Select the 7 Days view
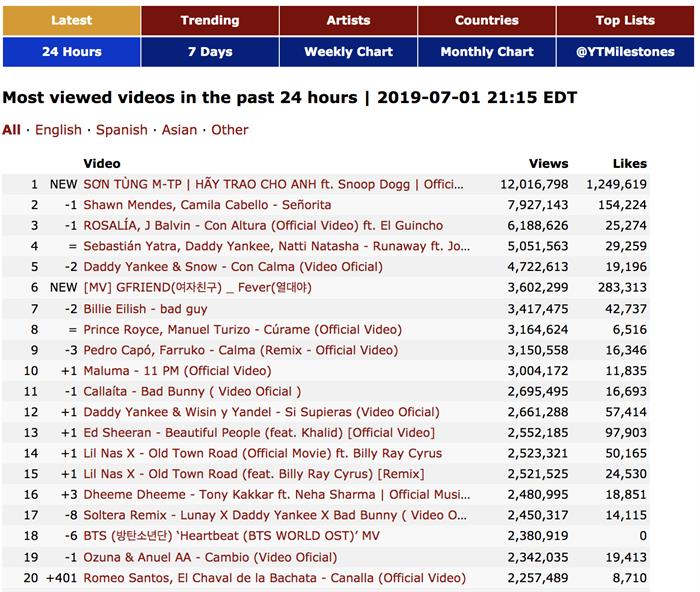Screen dimensions: 700x592 [209, 52]
